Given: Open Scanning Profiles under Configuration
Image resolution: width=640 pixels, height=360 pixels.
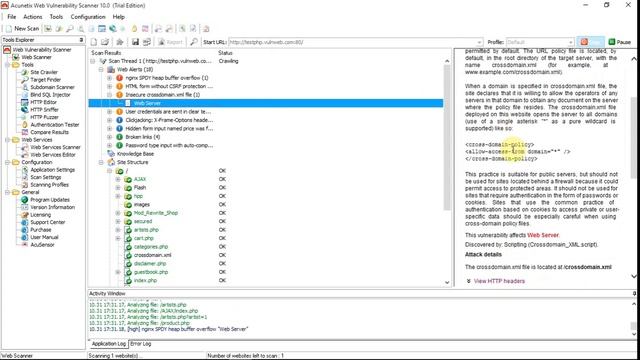Looking at the screenshot, I should (49, 184).
